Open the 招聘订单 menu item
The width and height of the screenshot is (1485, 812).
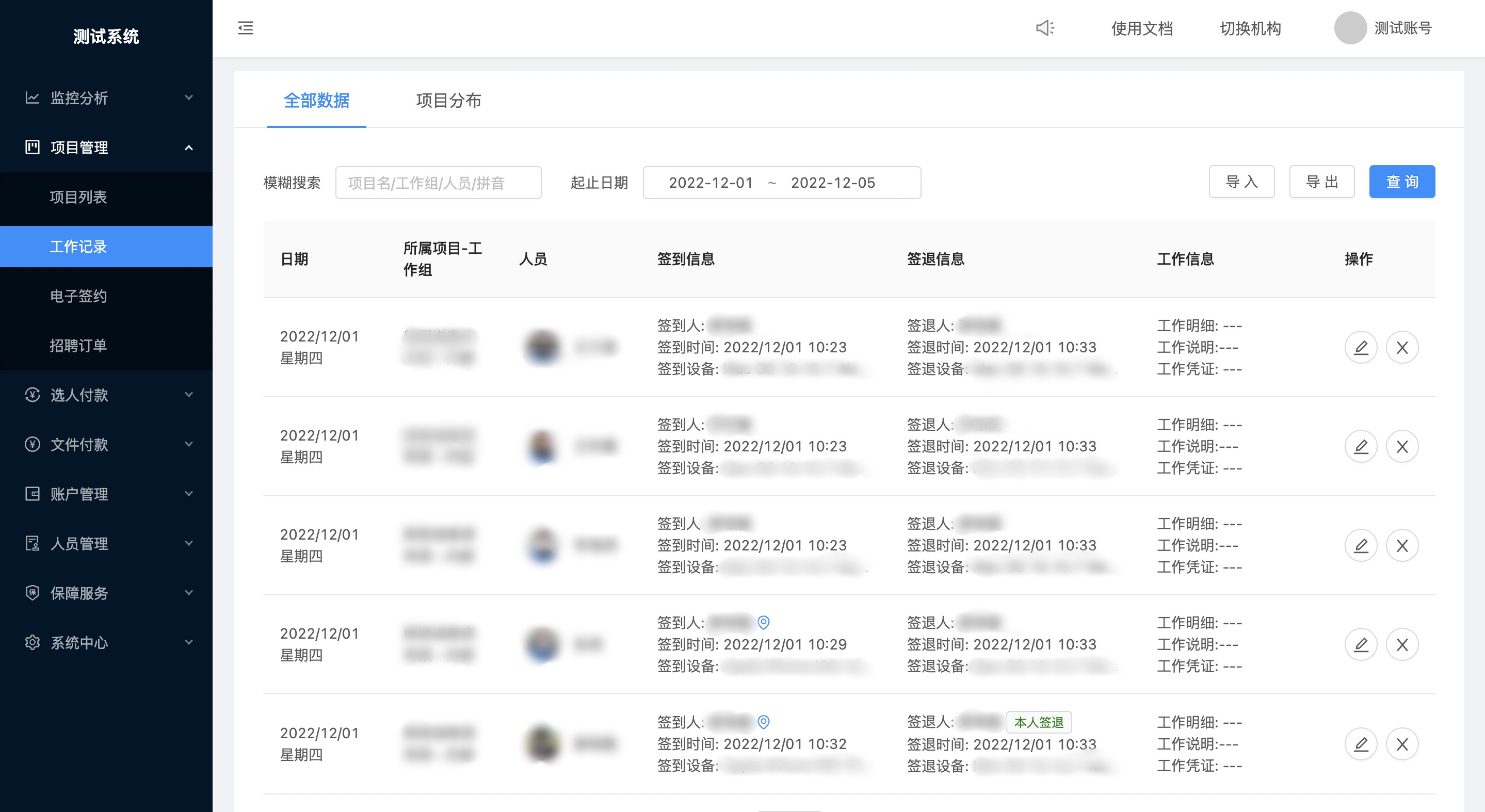pyautogui.click(x=106, y=346)
